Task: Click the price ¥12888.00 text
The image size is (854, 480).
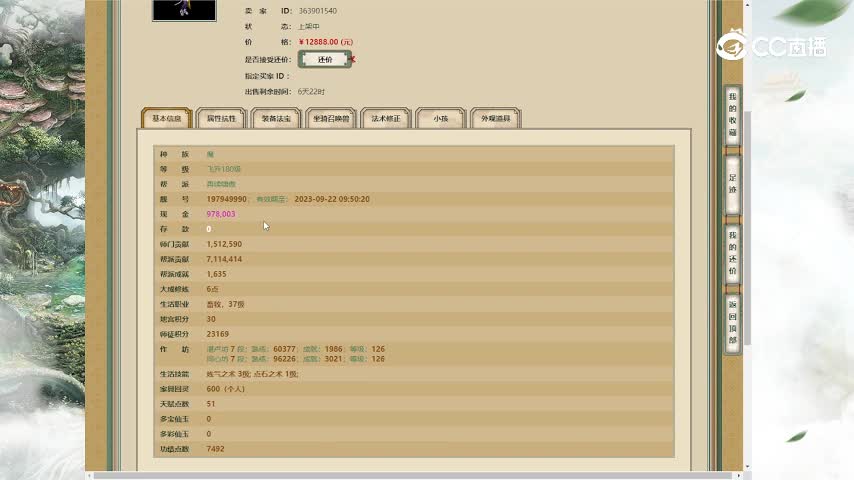Action: pyautogui.click(x=325, y=42)
